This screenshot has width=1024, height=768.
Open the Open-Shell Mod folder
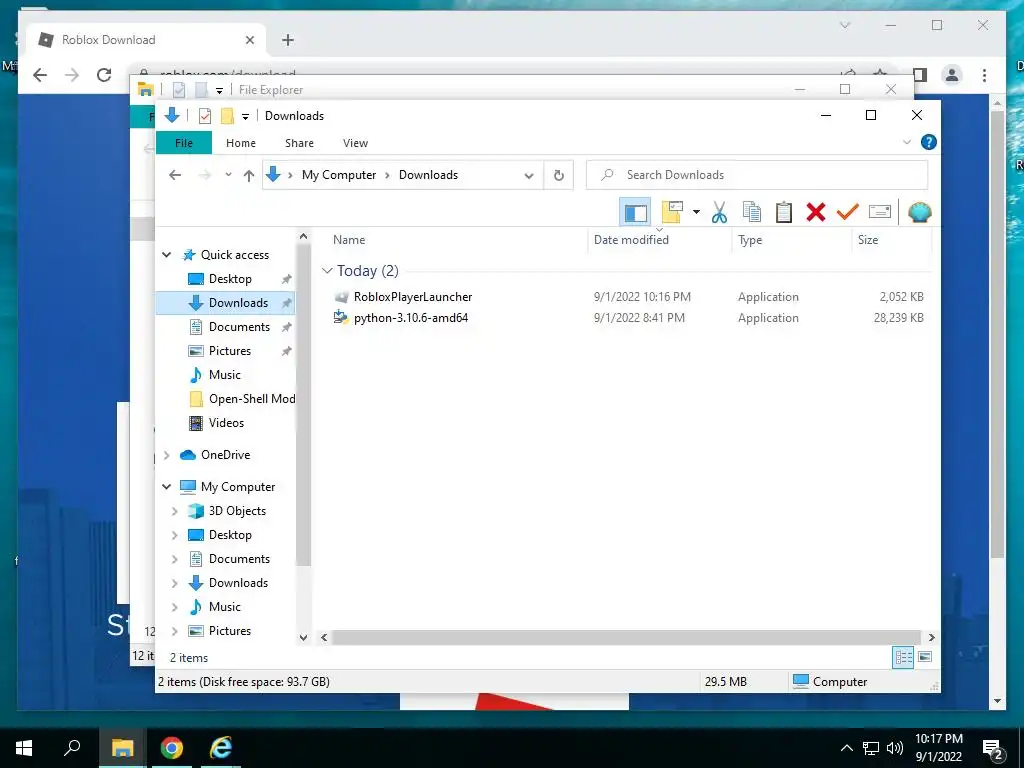click(252, 399)
